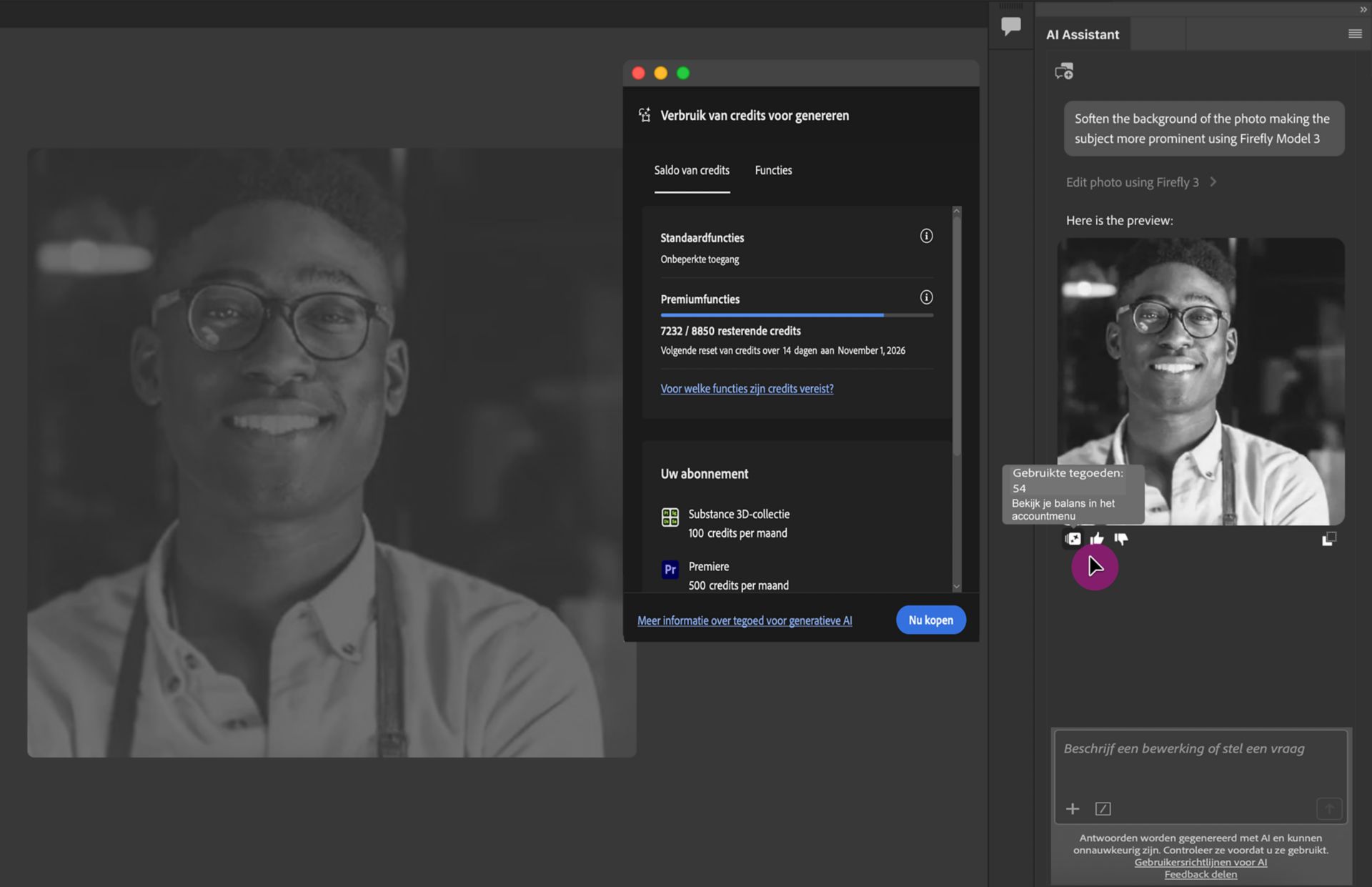The image size is (1372, 887).
Task: Click the 'Uw abonnement' heading
Action: (x=704, y=474)
